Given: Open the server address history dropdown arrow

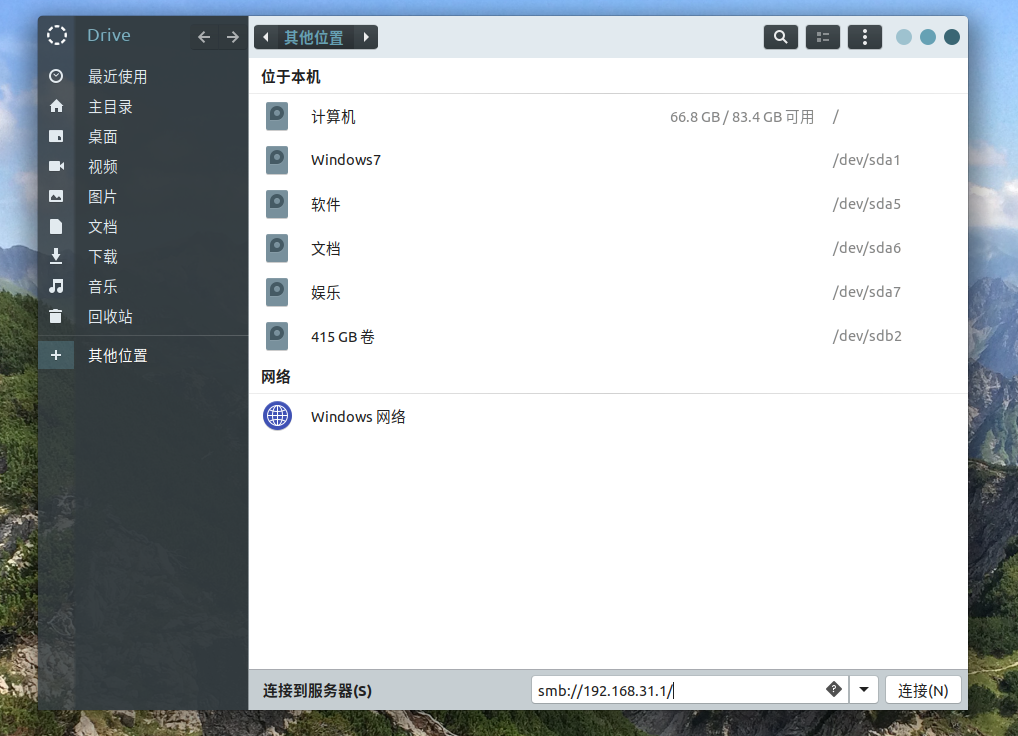Looking at the screenshot, I should (x=863, y=689).
